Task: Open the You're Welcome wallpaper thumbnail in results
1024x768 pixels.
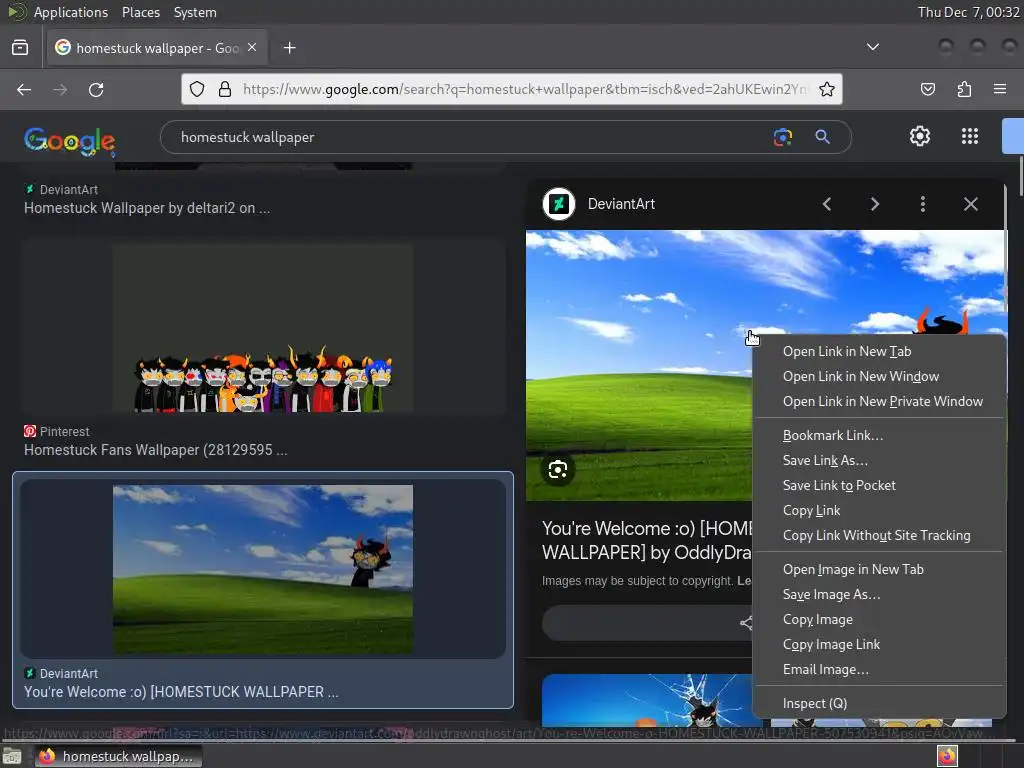Action: (263, 569)
